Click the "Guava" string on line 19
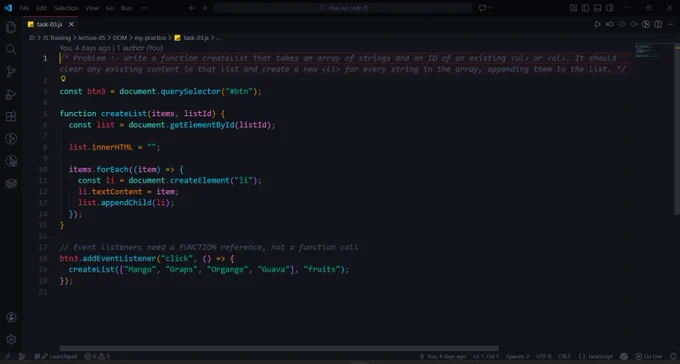Screen dimensions: 680x364 273,269
